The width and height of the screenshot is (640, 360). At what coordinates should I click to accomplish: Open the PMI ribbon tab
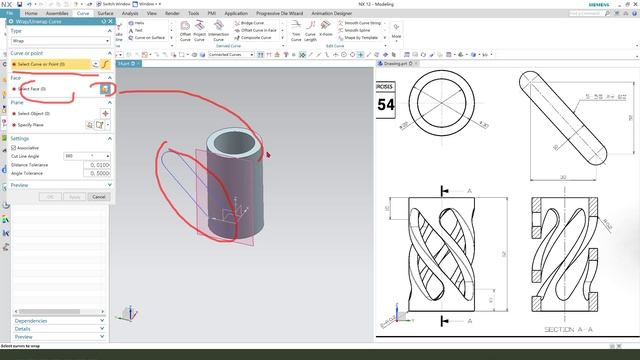(x=211, y=13)
